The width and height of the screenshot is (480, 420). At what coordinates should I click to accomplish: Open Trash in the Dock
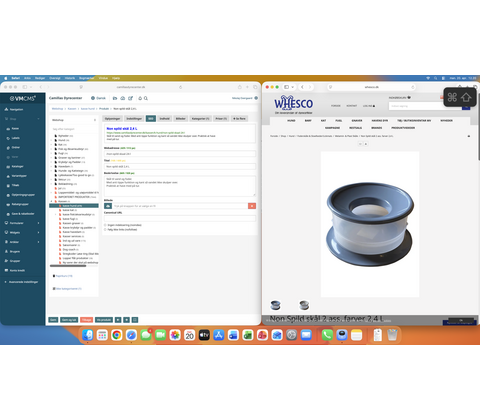392,335
